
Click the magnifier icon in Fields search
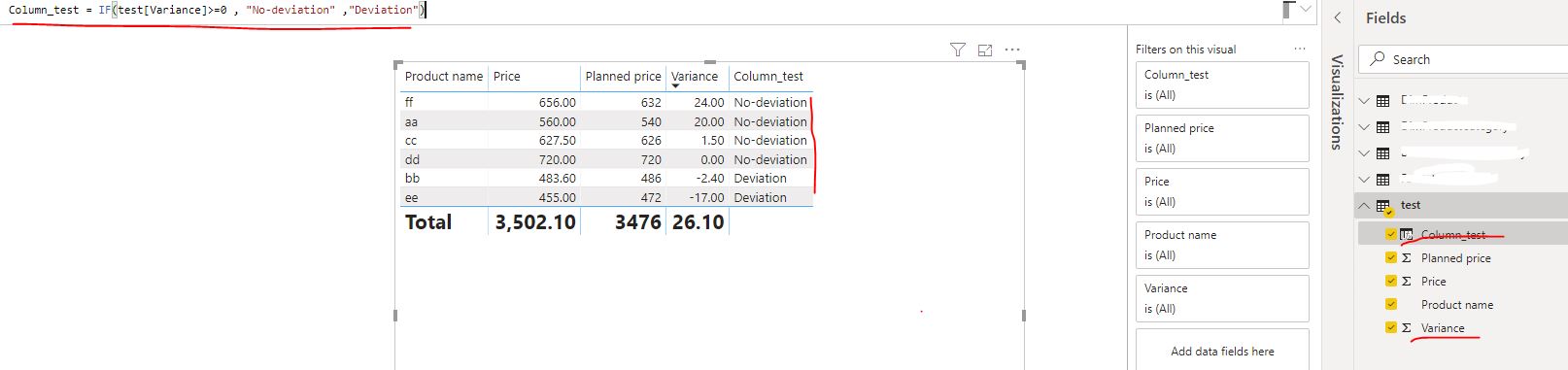coord(1378,59)
